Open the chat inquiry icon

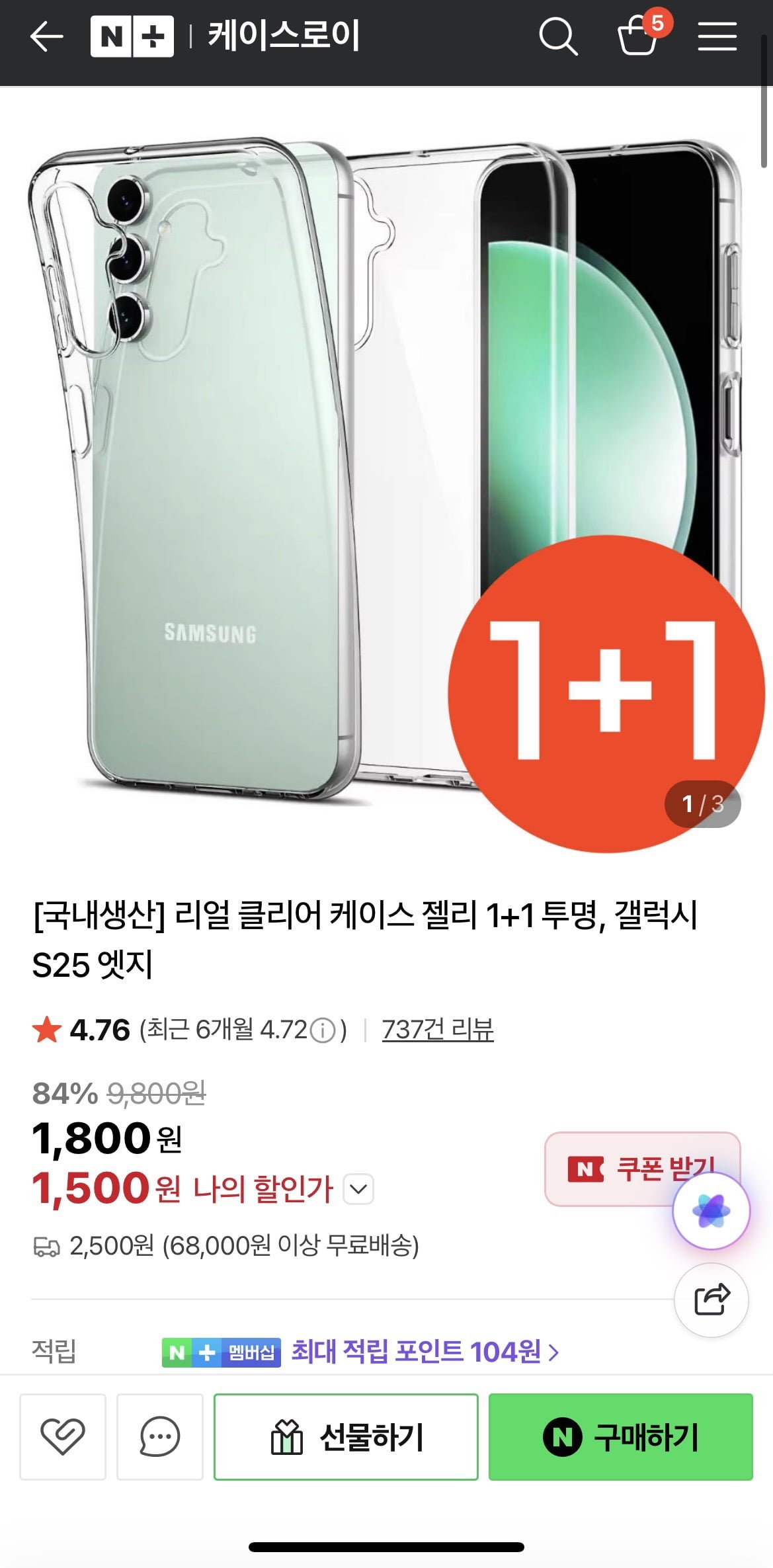click(x=160, y=1436)
